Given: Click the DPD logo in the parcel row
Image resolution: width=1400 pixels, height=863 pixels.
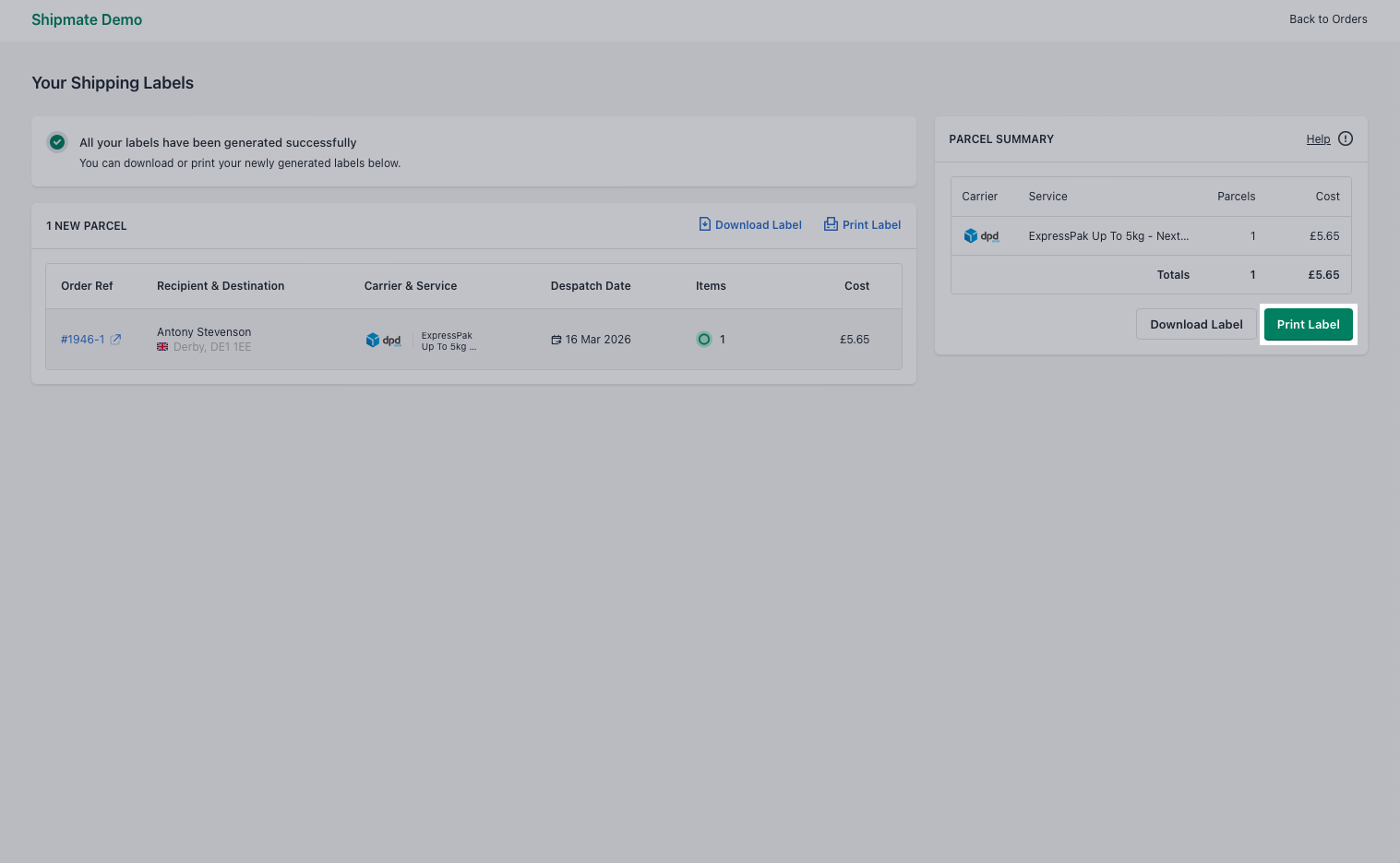Looking at the screenshot, I should (384, 341).
